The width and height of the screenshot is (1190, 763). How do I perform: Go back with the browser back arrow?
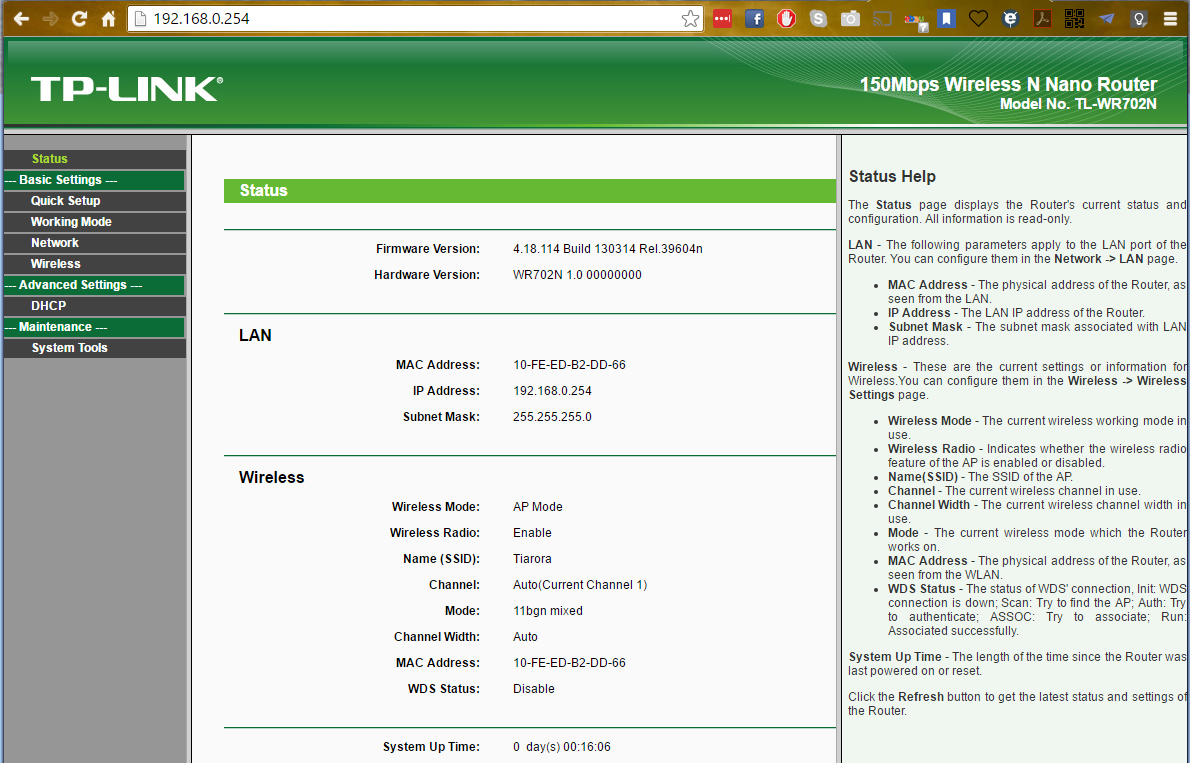coord(21,19)
